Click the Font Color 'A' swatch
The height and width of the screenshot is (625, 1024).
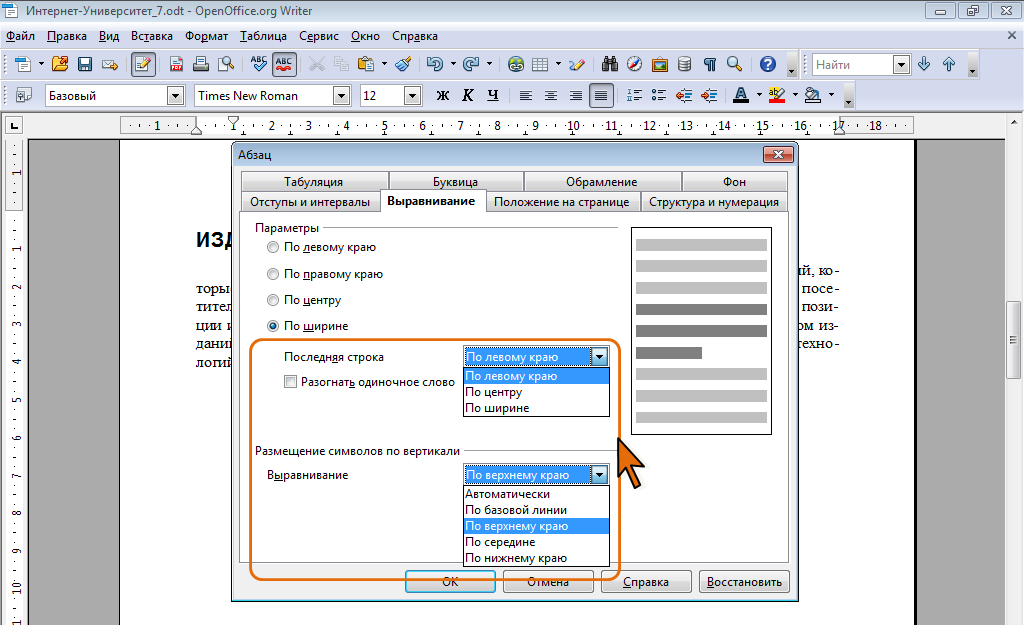click(x=741, y=95)
